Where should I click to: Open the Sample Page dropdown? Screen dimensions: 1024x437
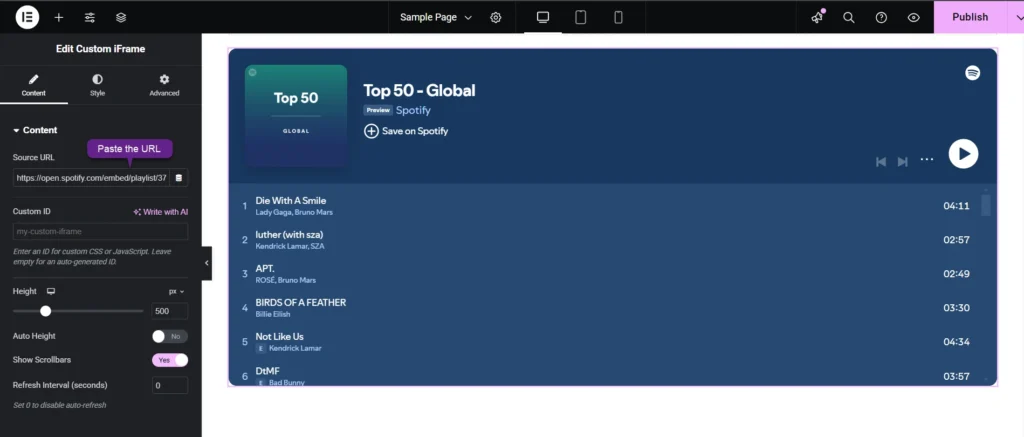pyautogui.click(x=436, y=18)
